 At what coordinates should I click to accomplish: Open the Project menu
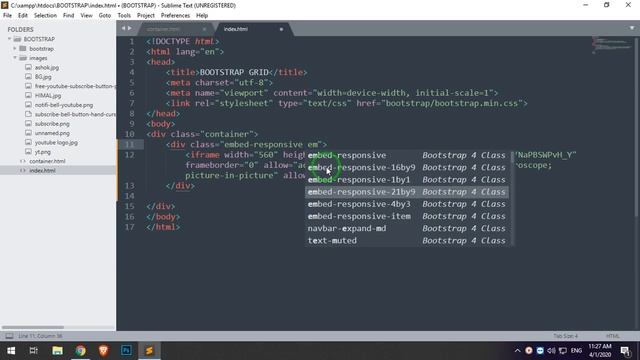146,16
